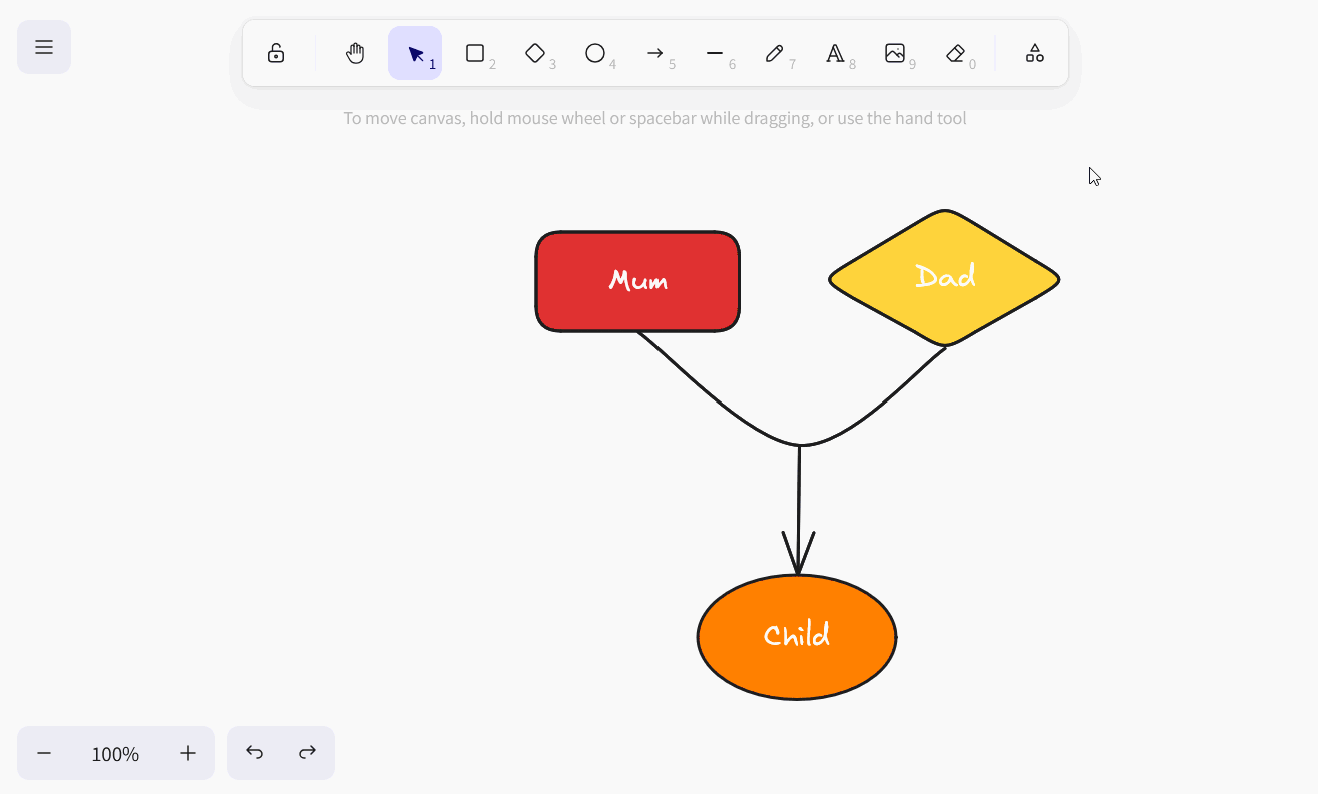Toggle the keep-tool-active lock
1318x794 pixels.
[x=276, y=53]
